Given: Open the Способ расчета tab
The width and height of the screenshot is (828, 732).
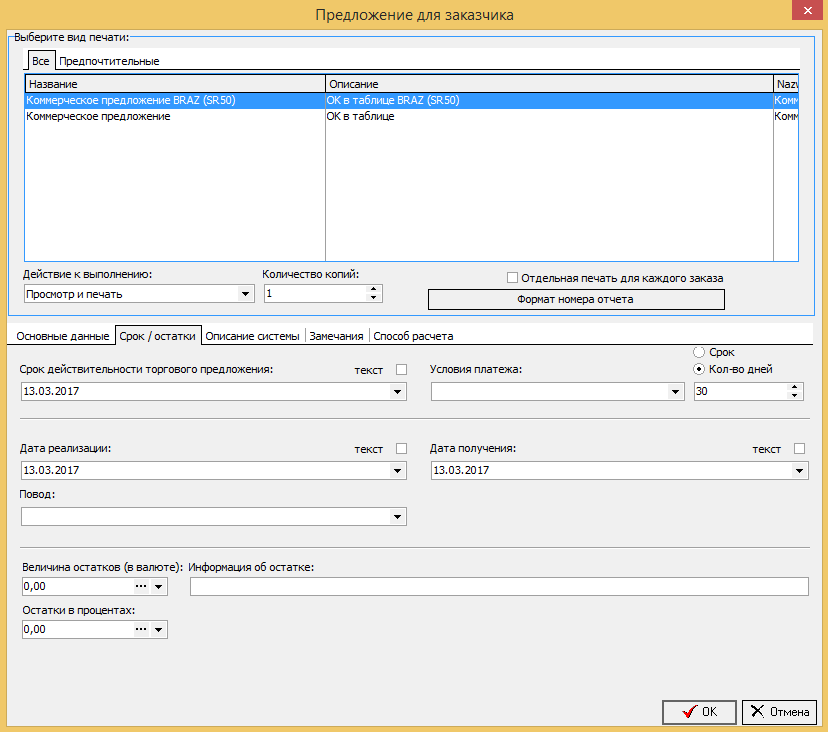Looking at the screenshot, I should click(413, 336).
